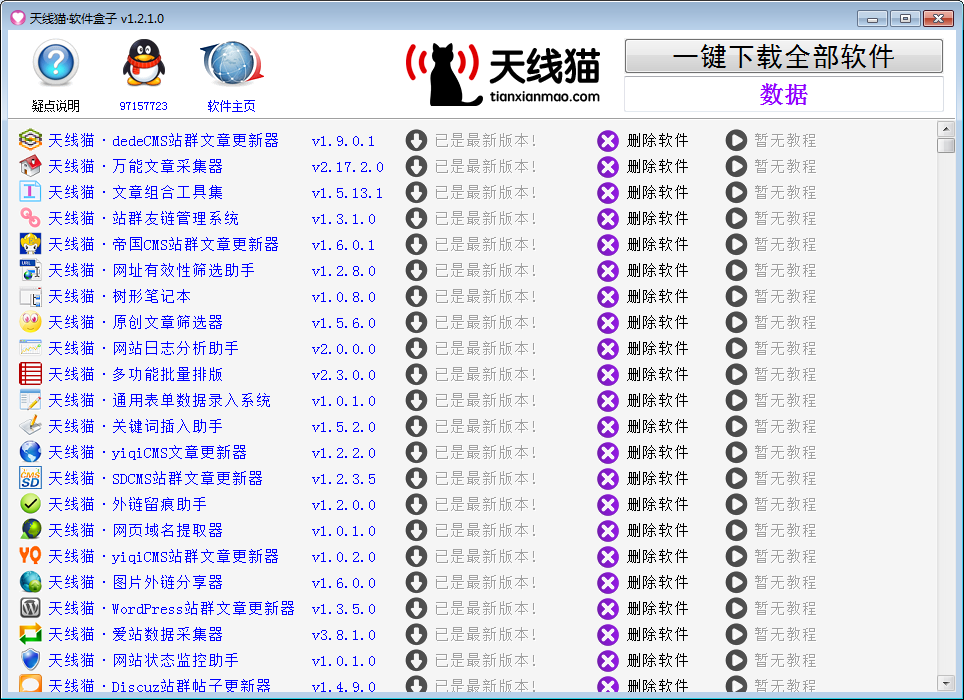The width and height of the screenshot is (964, 700).
Task: Click version v1.5.13.1
Action: pyautogui.click(x=347, y=193)
